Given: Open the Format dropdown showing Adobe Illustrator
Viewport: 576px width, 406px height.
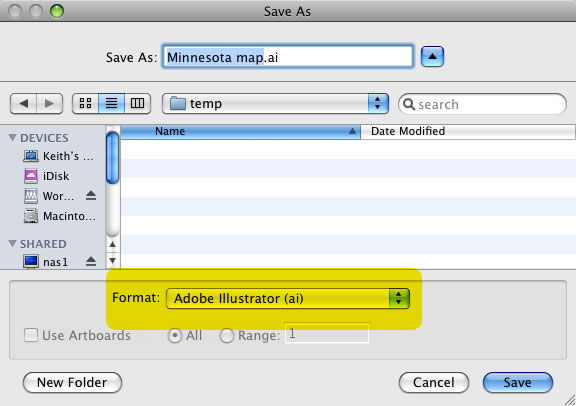Looking at the screenshot, I should 288,298.
